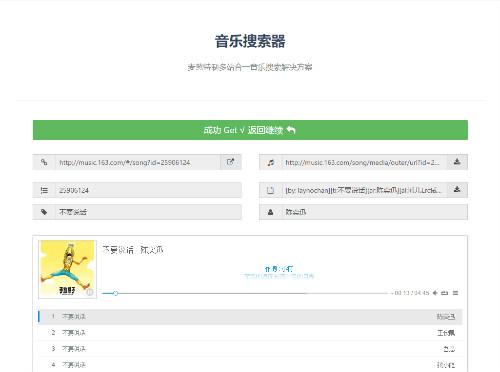Click the pause button on album cover corner
This screenshot has height=372, width=500.
(90, 292)
